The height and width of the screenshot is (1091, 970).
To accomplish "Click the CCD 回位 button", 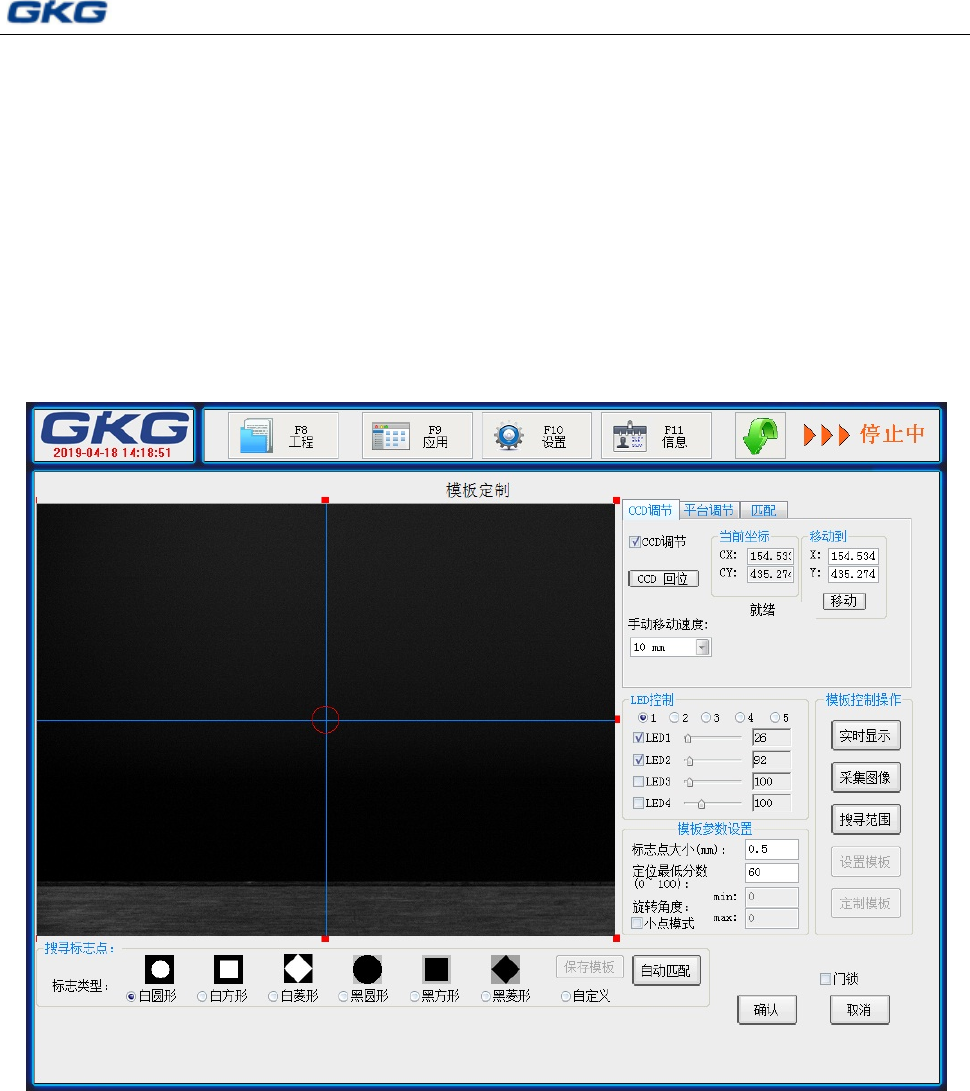I will tap(663, 579).
